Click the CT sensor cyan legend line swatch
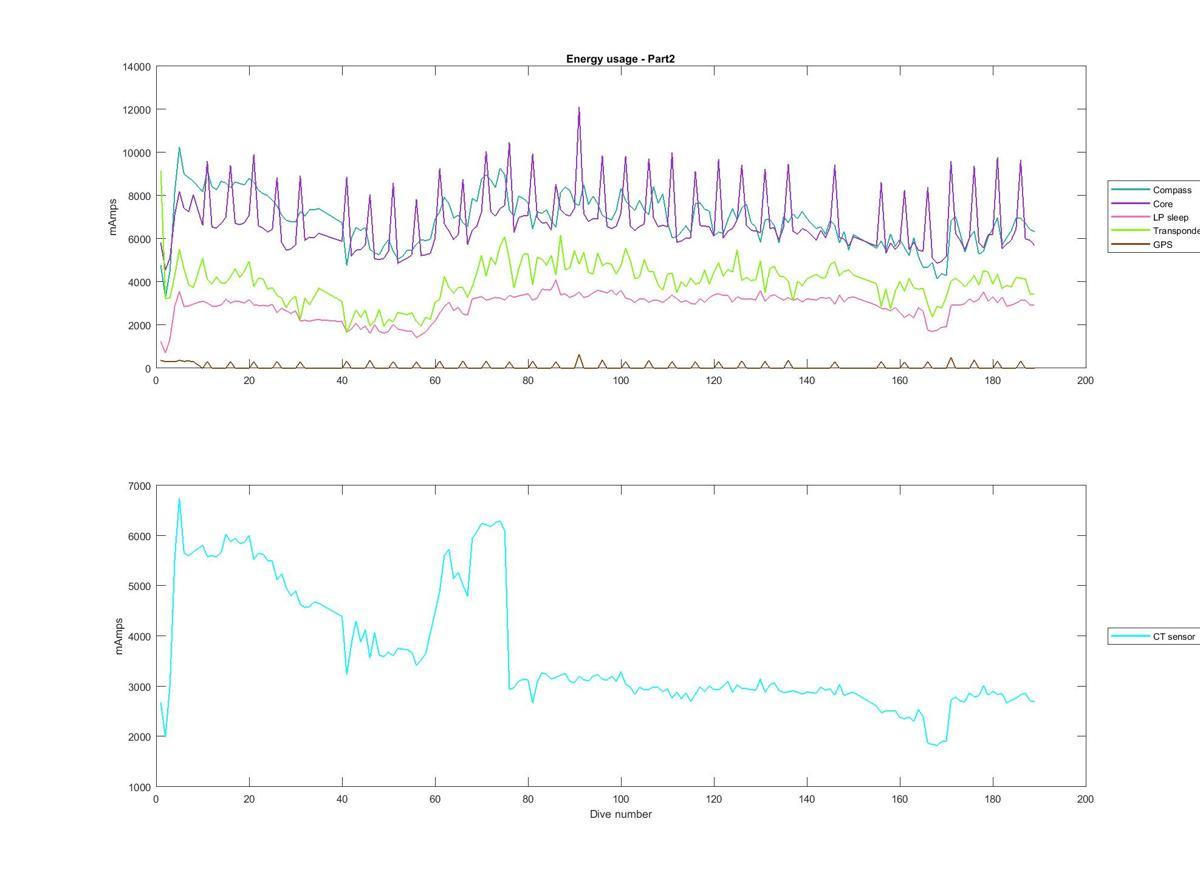 coord(1131,636)
